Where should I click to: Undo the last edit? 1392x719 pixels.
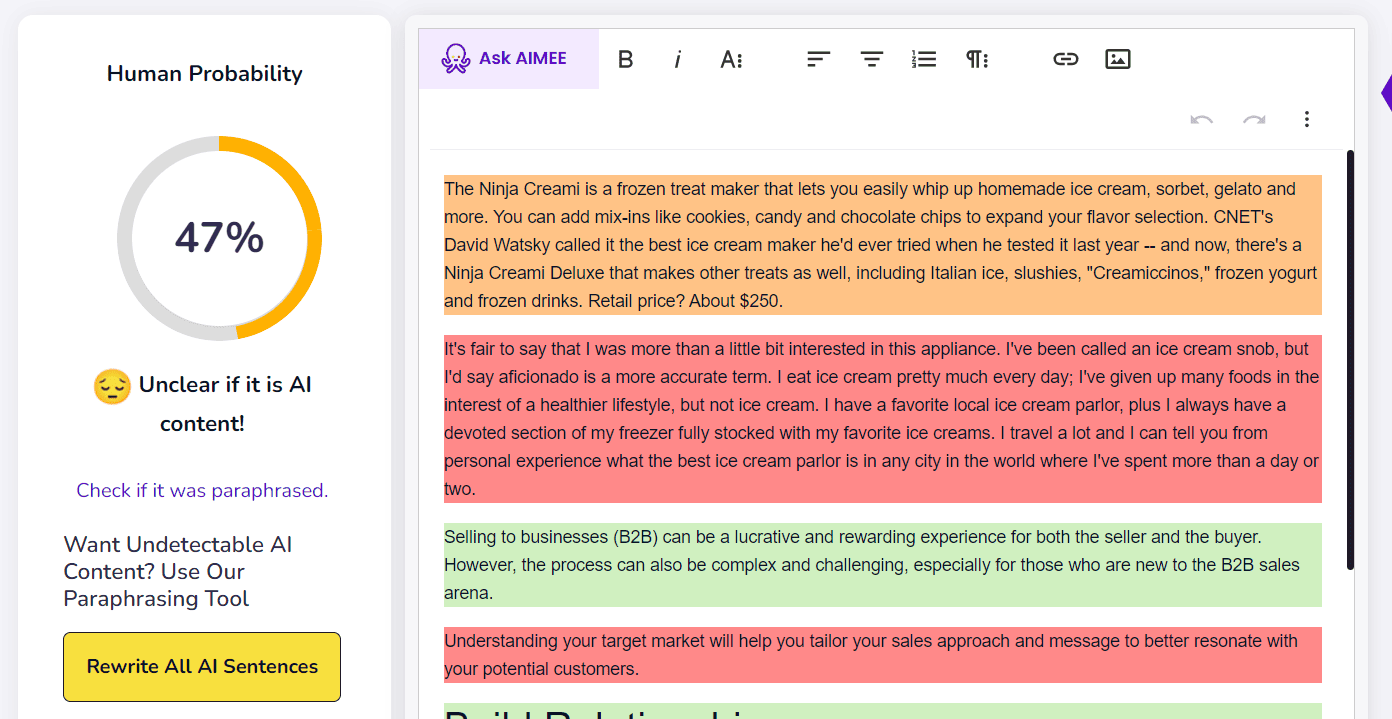pyautogui.click(x=1202, y=119)
